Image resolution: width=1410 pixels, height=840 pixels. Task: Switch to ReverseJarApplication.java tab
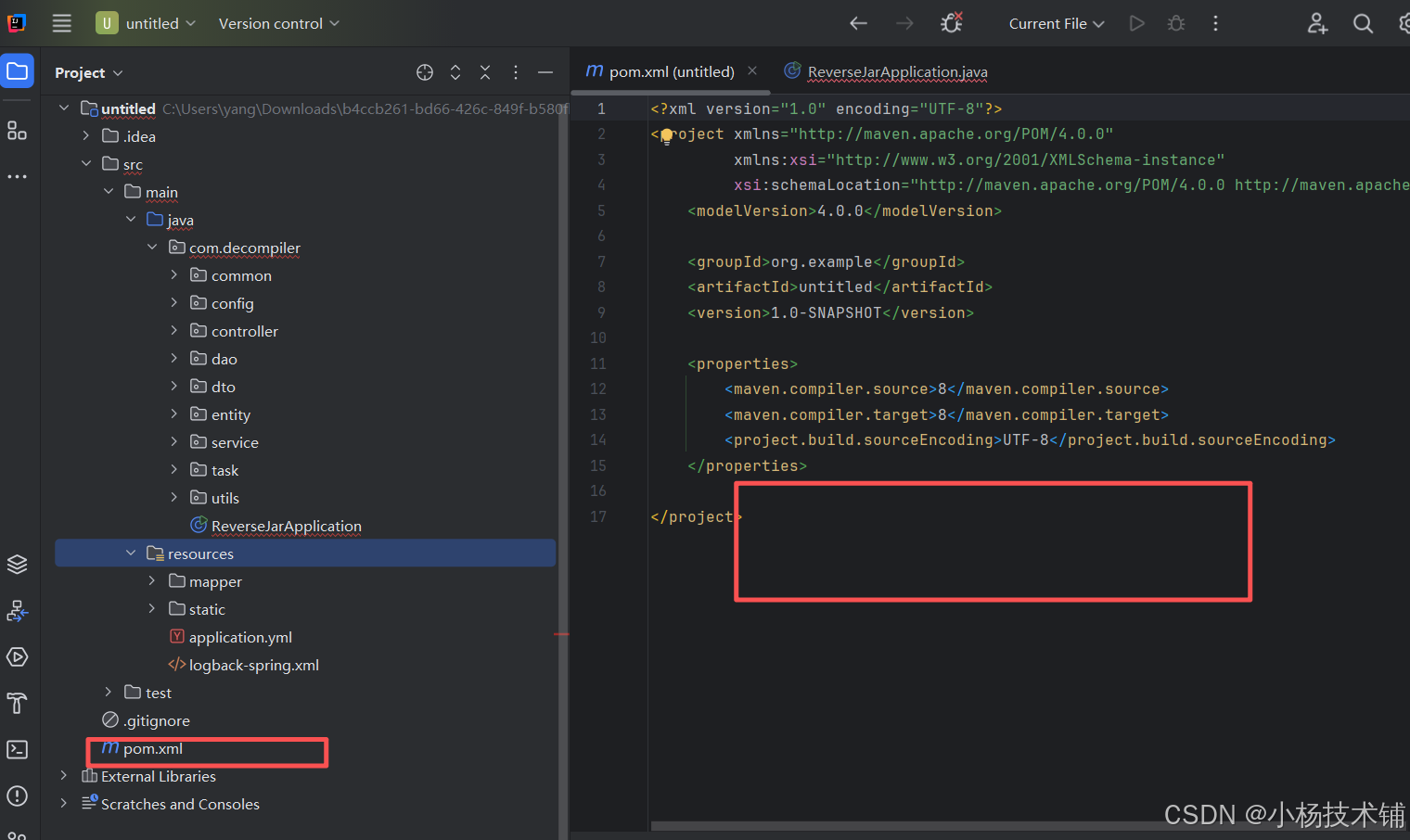pyautogui.click(x=886, y=71)
